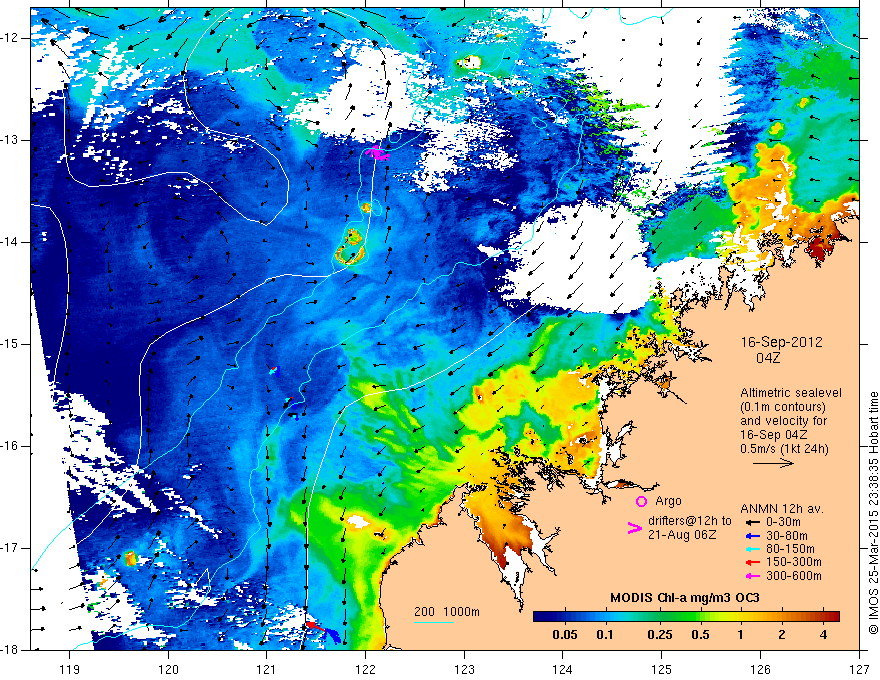The image size is (880, 680).
Task: Click the colorbar tick label 4
Action: tap(823, 635)
